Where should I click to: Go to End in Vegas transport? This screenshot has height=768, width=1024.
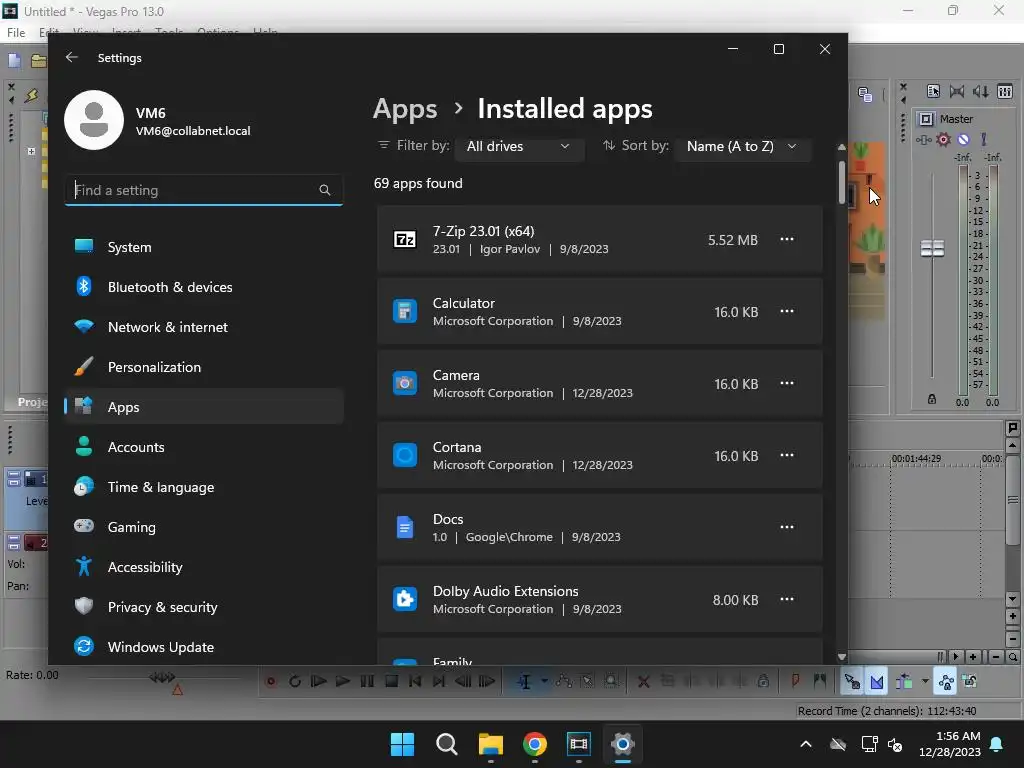(x=439, y=682)
